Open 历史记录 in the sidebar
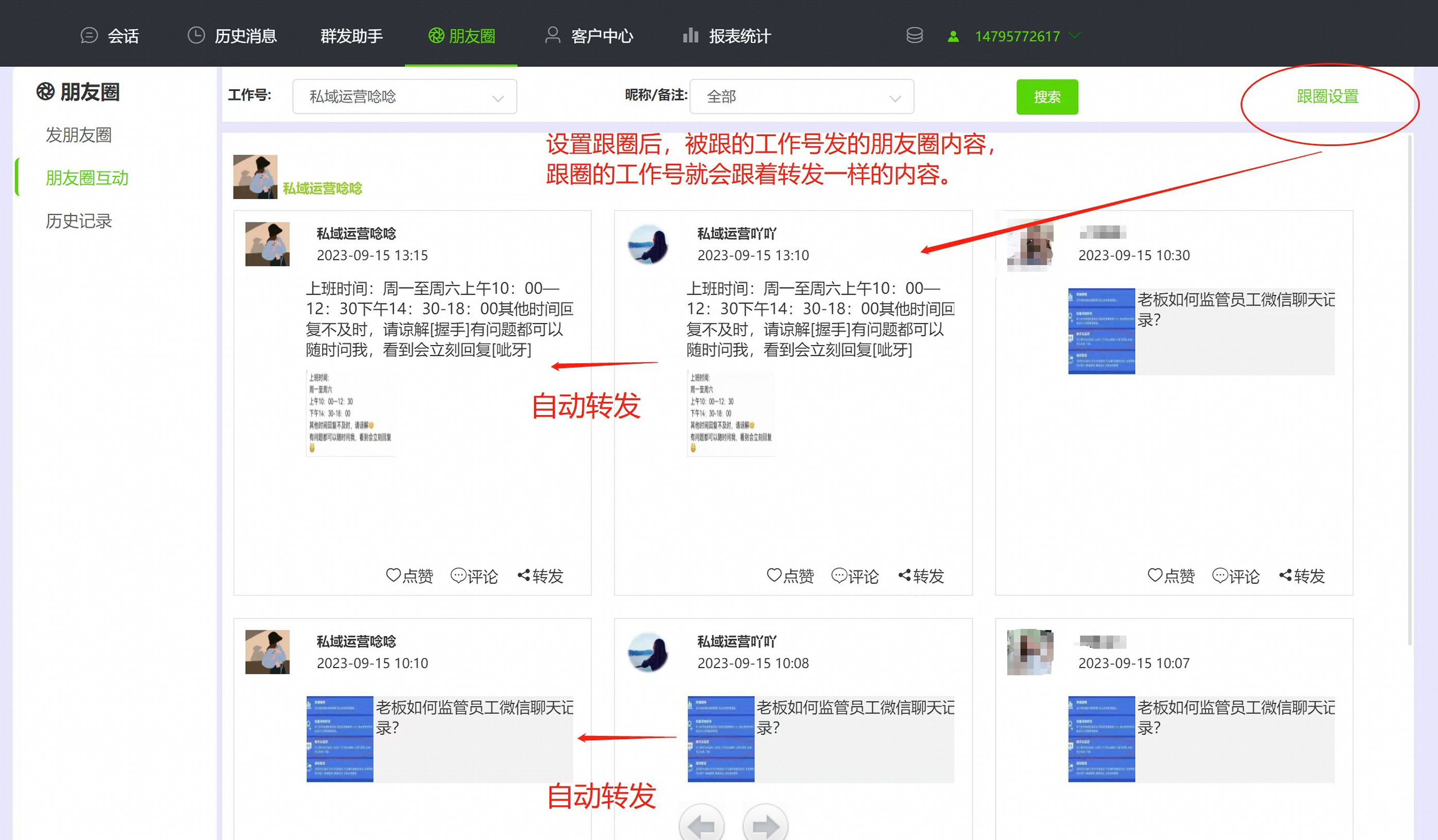This screenshot has width=1438, height=840. 79,221
